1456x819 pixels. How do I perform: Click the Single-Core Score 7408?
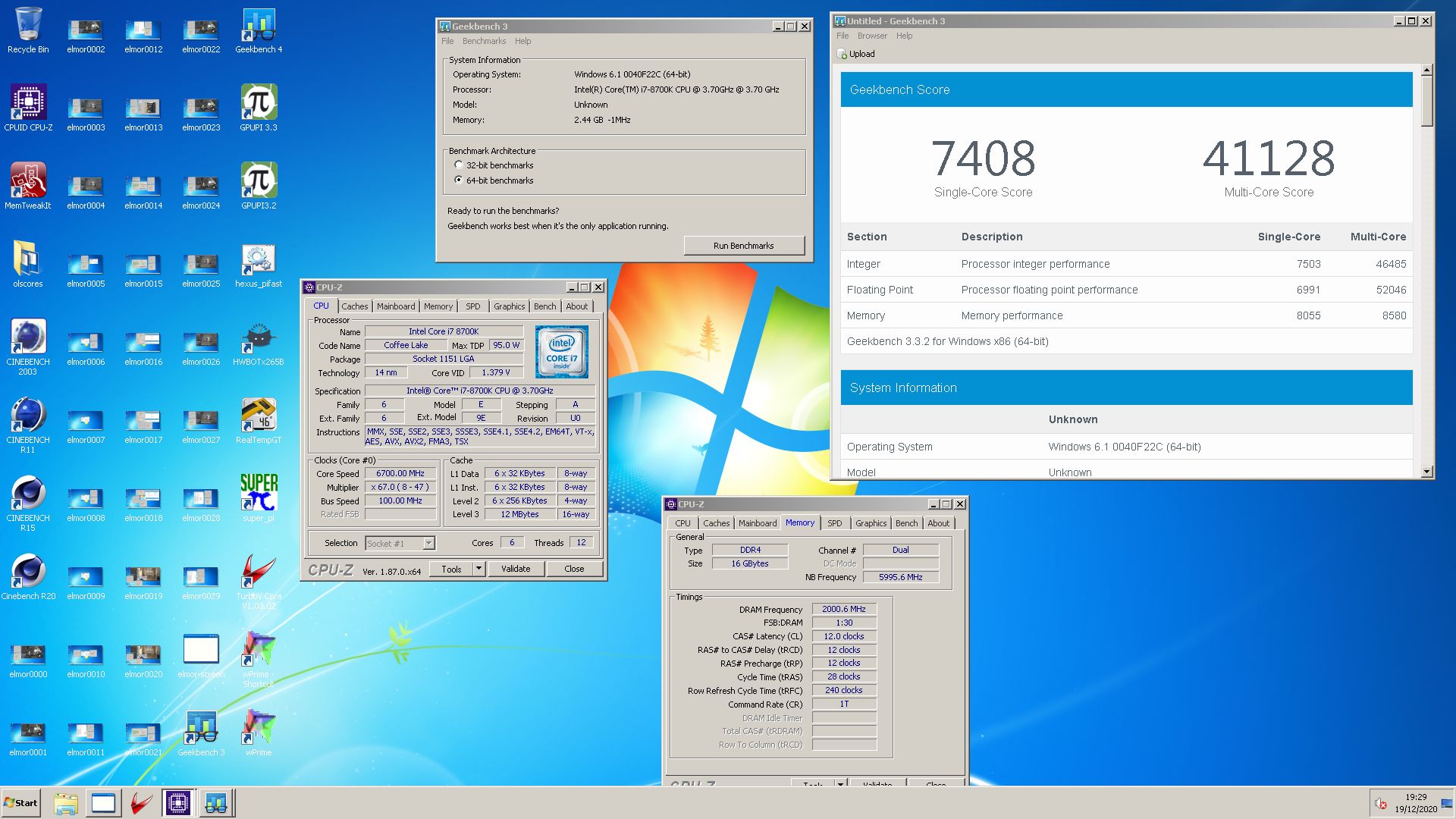983,158
